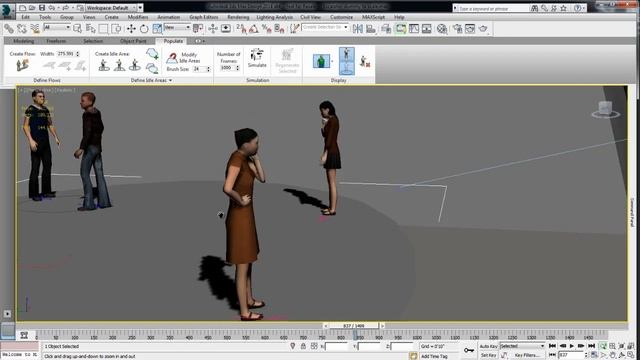Click the X coordinate field in status bar
Screen dimensions: 640x360
336,346
